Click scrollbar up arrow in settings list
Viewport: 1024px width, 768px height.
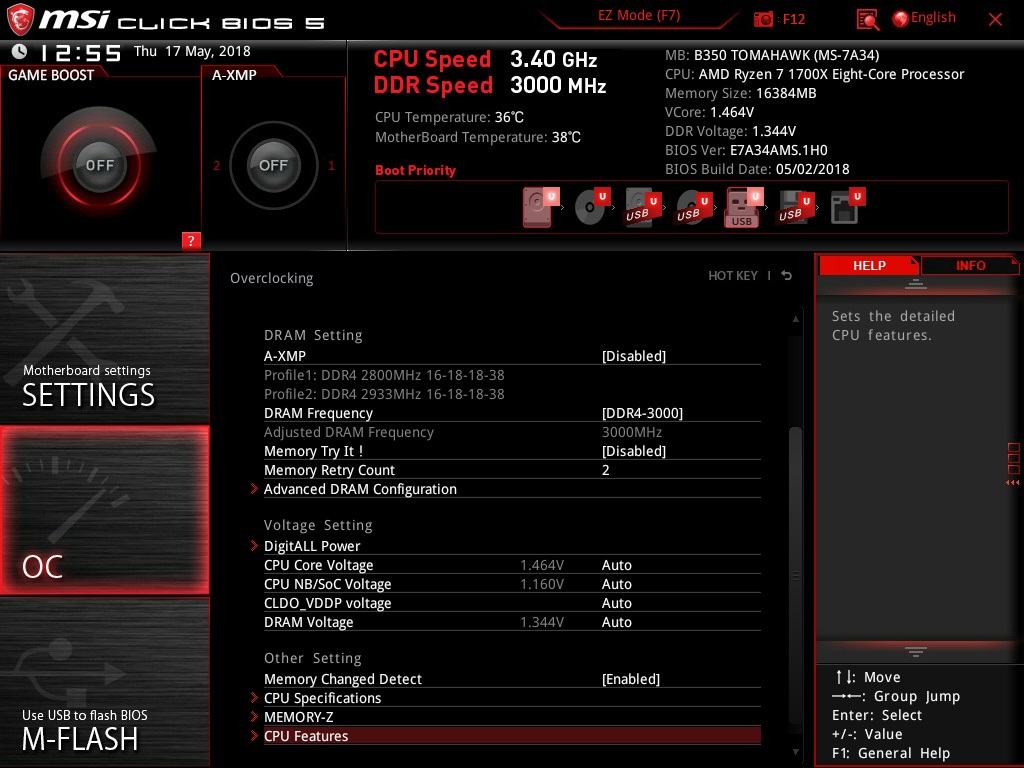click(795, 319)
